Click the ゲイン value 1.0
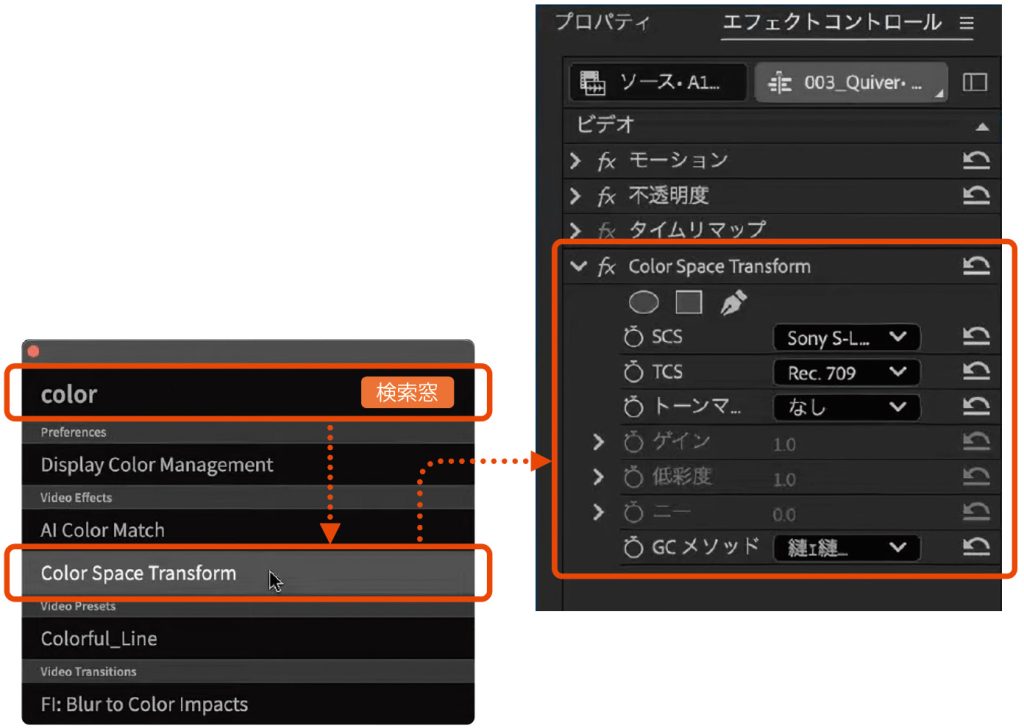1024x728 pixels. [784, 444]
